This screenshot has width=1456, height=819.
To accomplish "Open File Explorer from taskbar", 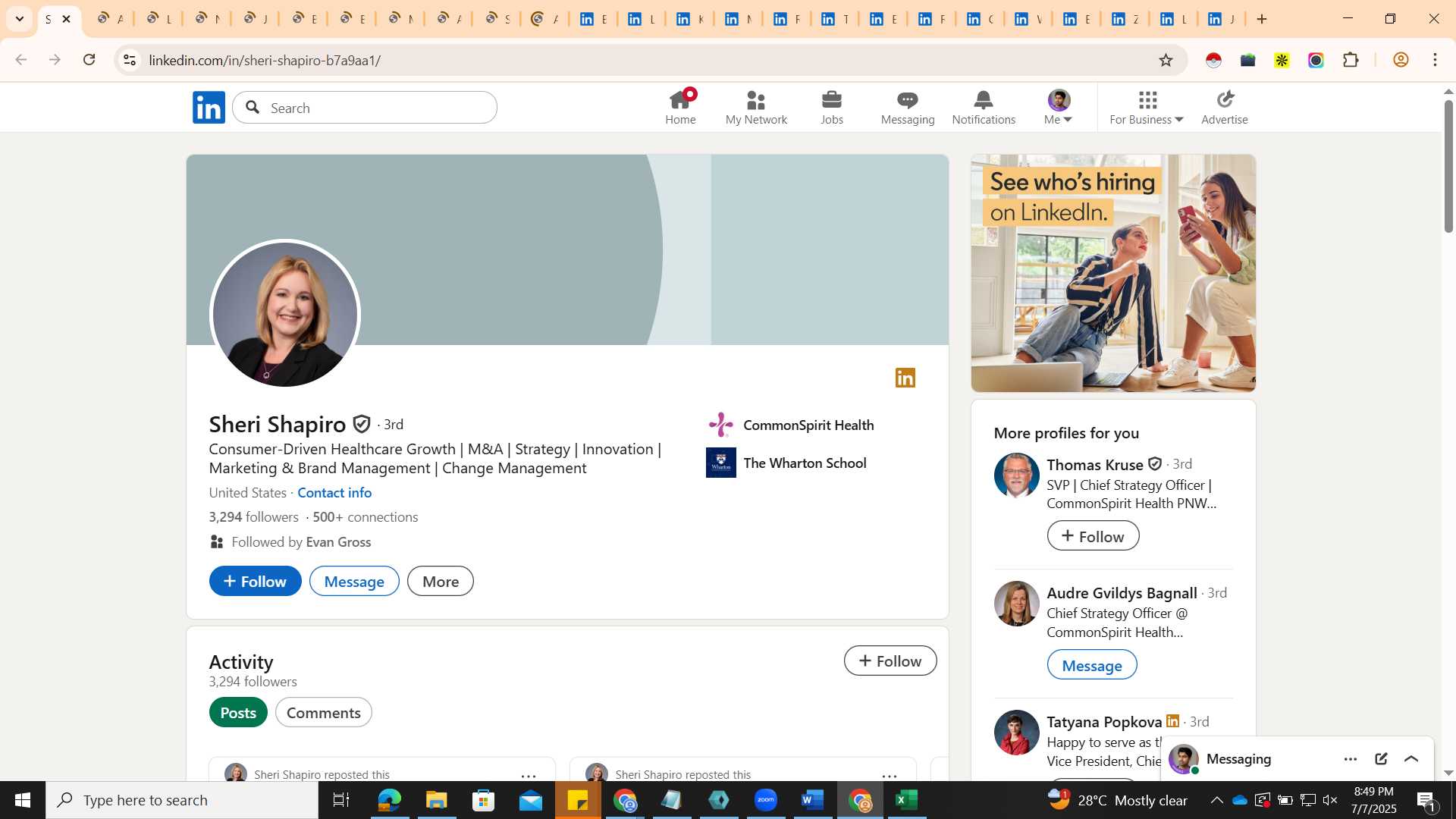I will (x=436, y=800).
